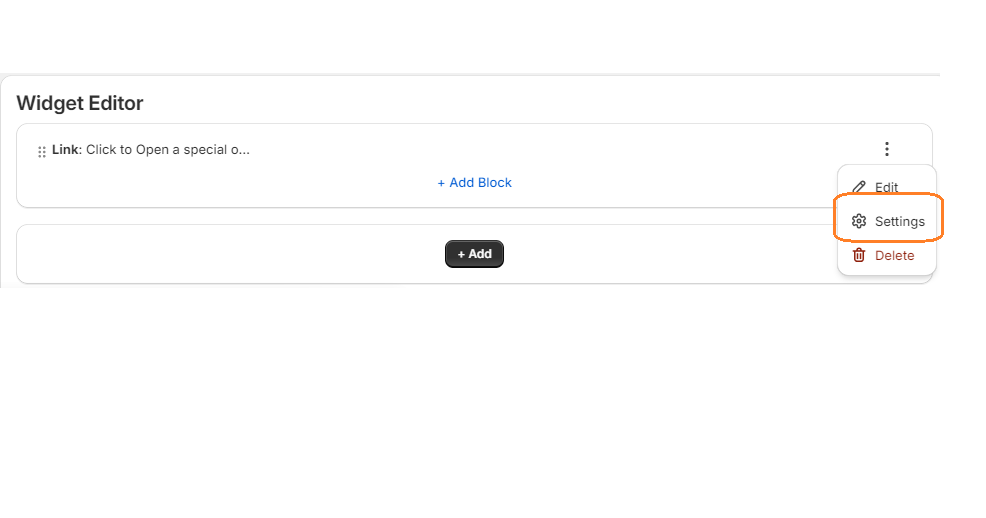The image size is (986, 518).
Task: Click the word 'Settings' in the popup menu
Action: [900, 221]
